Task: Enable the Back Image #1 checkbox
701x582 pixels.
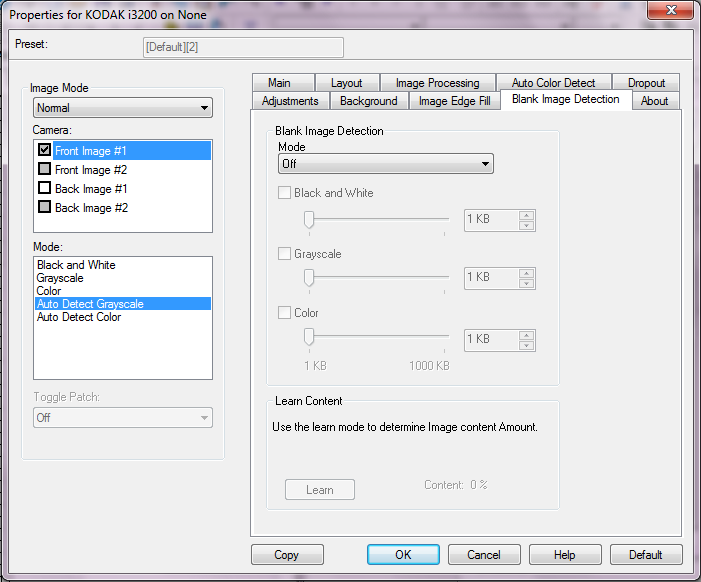Action: point(44,188)
